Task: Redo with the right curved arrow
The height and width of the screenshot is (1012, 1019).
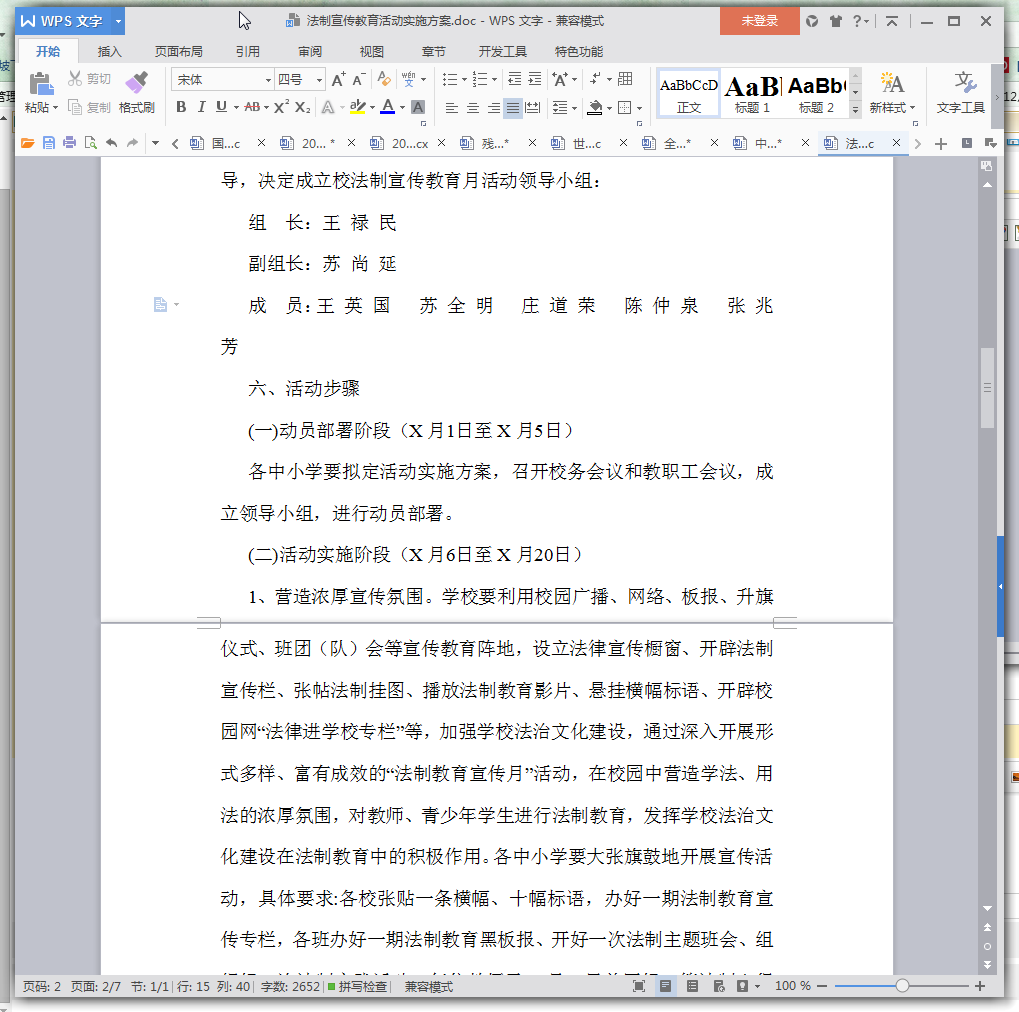Action: point(132,143)
